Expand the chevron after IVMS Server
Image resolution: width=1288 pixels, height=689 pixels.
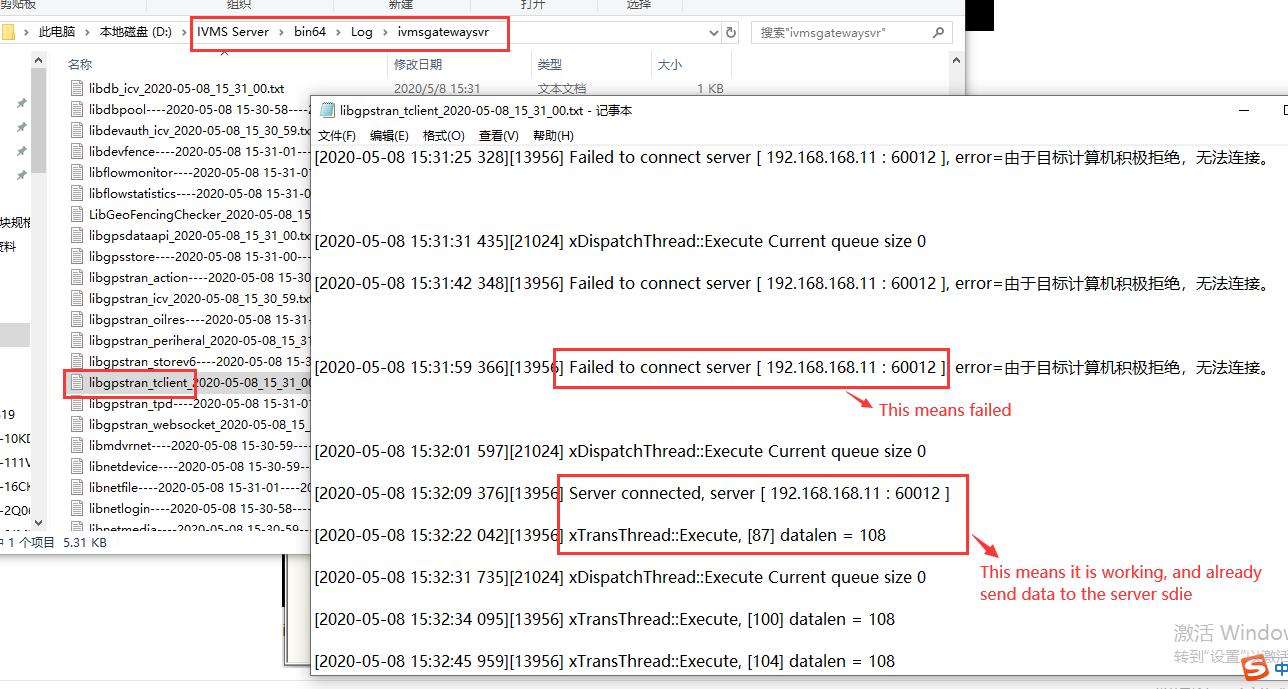tap(281, 32)
